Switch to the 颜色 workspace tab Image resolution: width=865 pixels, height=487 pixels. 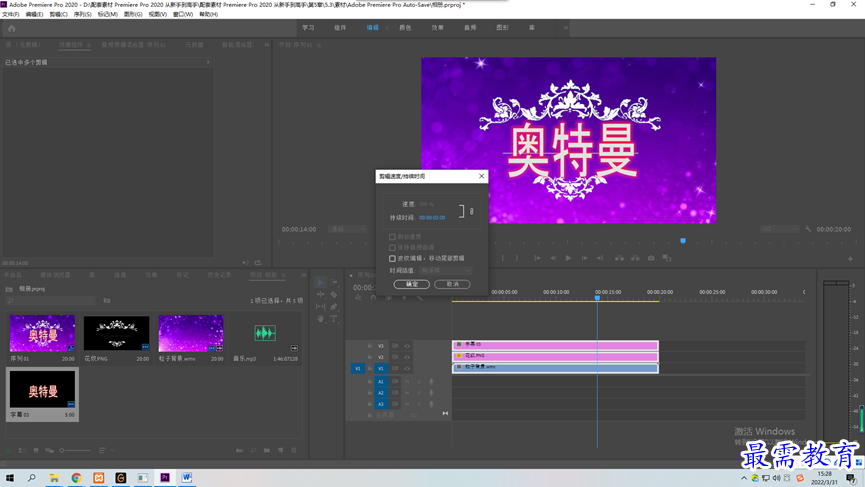tap(405, 28)
